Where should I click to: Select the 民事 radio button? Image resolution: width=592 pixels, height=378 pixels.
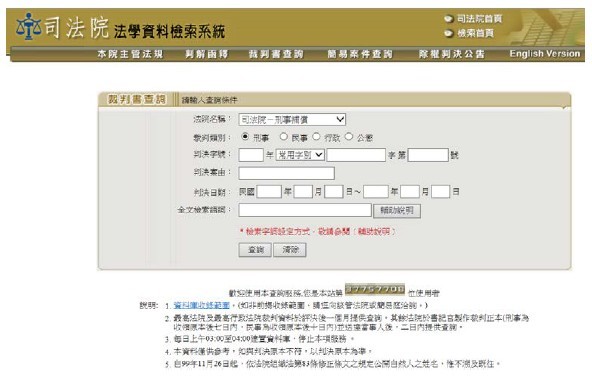[x=284, y=136]
